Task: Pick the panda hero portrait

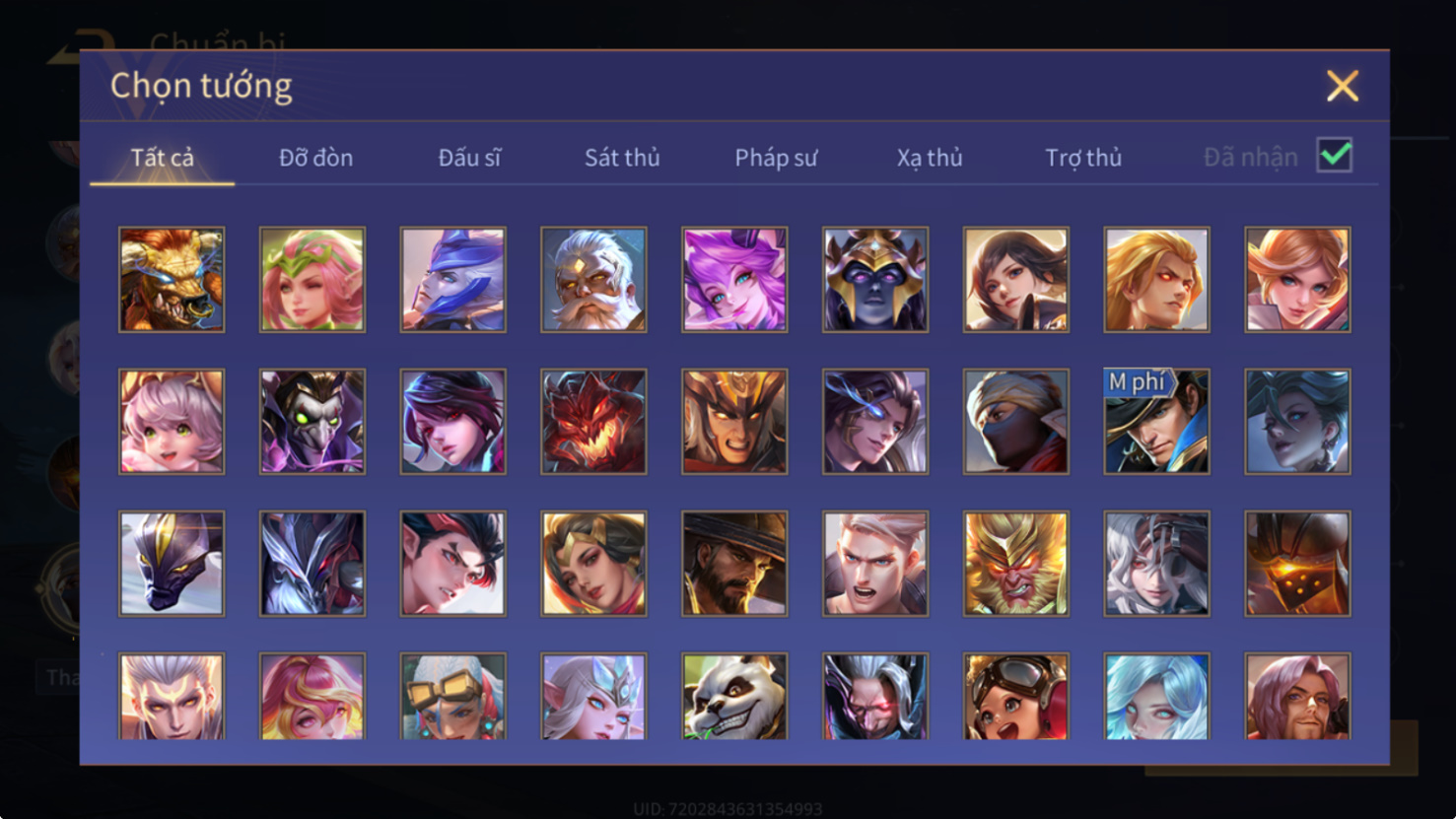Action: click(734, 696)
